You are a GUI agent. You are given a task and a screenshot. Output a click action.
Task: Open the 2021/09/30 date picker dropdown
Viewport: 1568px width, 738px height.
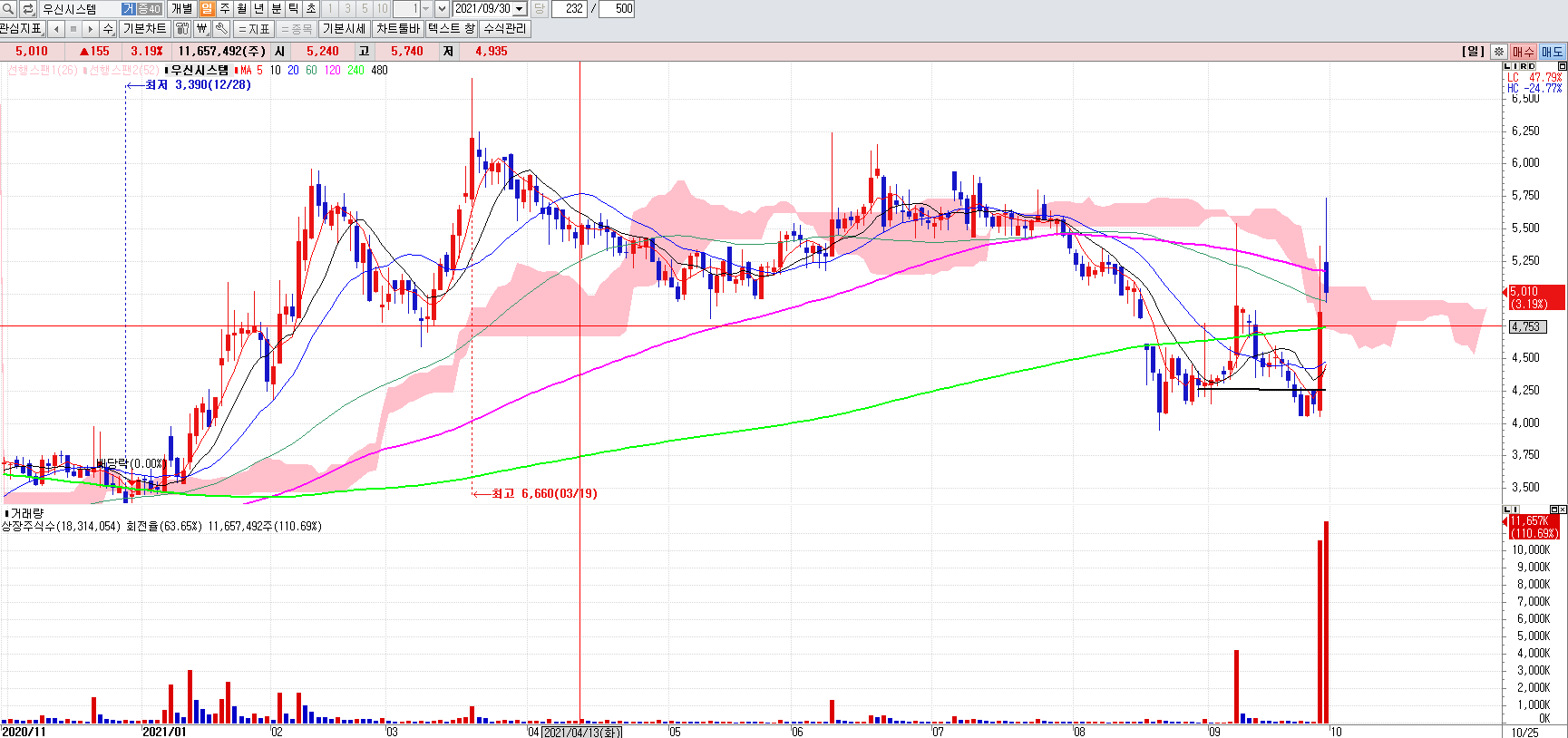pos(520,9)
